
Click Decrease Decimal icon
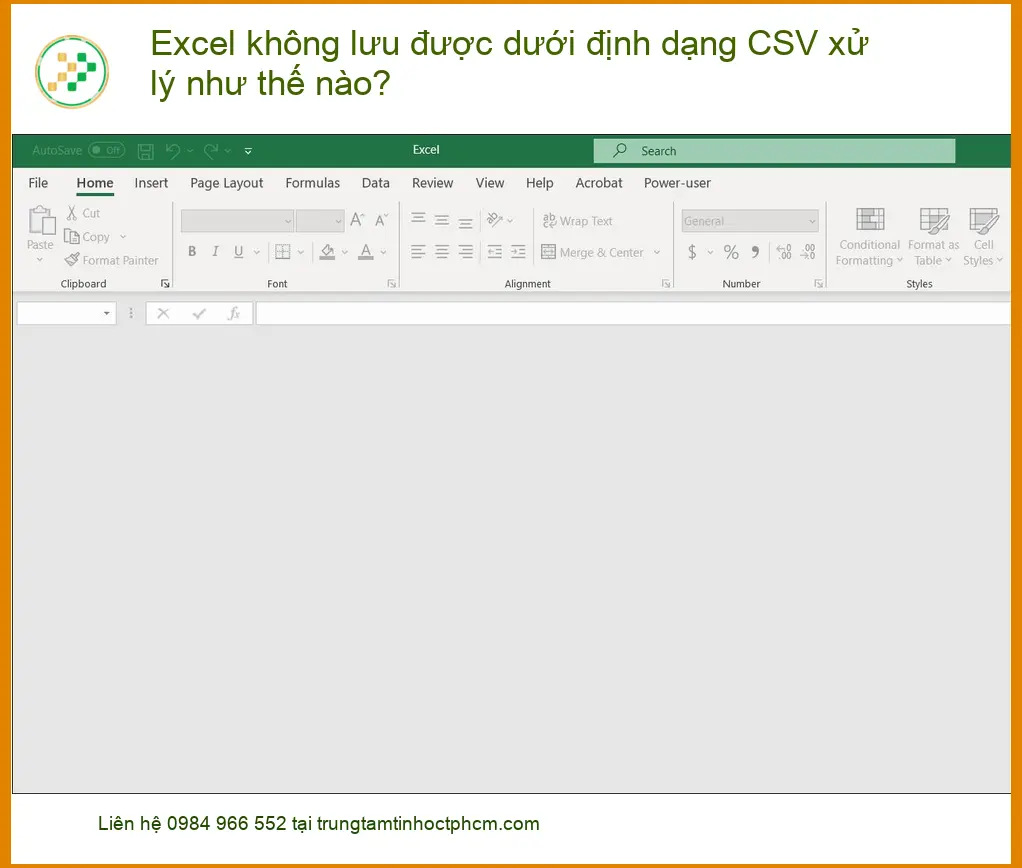click(808, 252)
